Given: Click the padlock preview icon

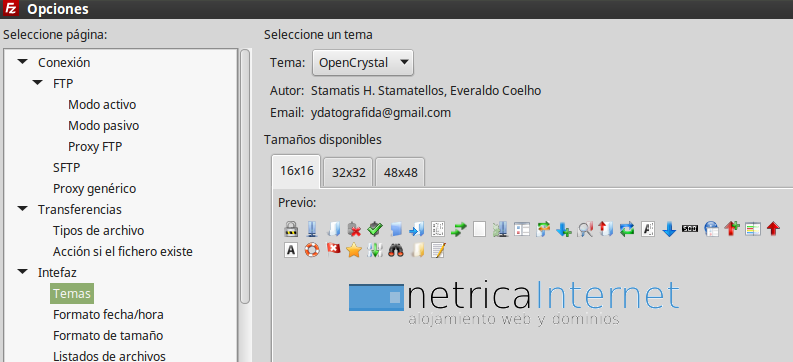Looking at the screenshot, I should click(290, 229).
